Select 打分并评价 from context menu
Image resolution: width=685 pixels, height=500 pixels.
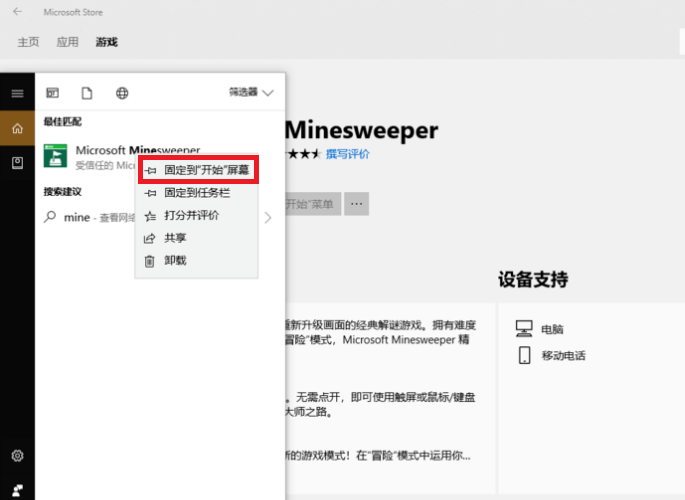point(191,215)
